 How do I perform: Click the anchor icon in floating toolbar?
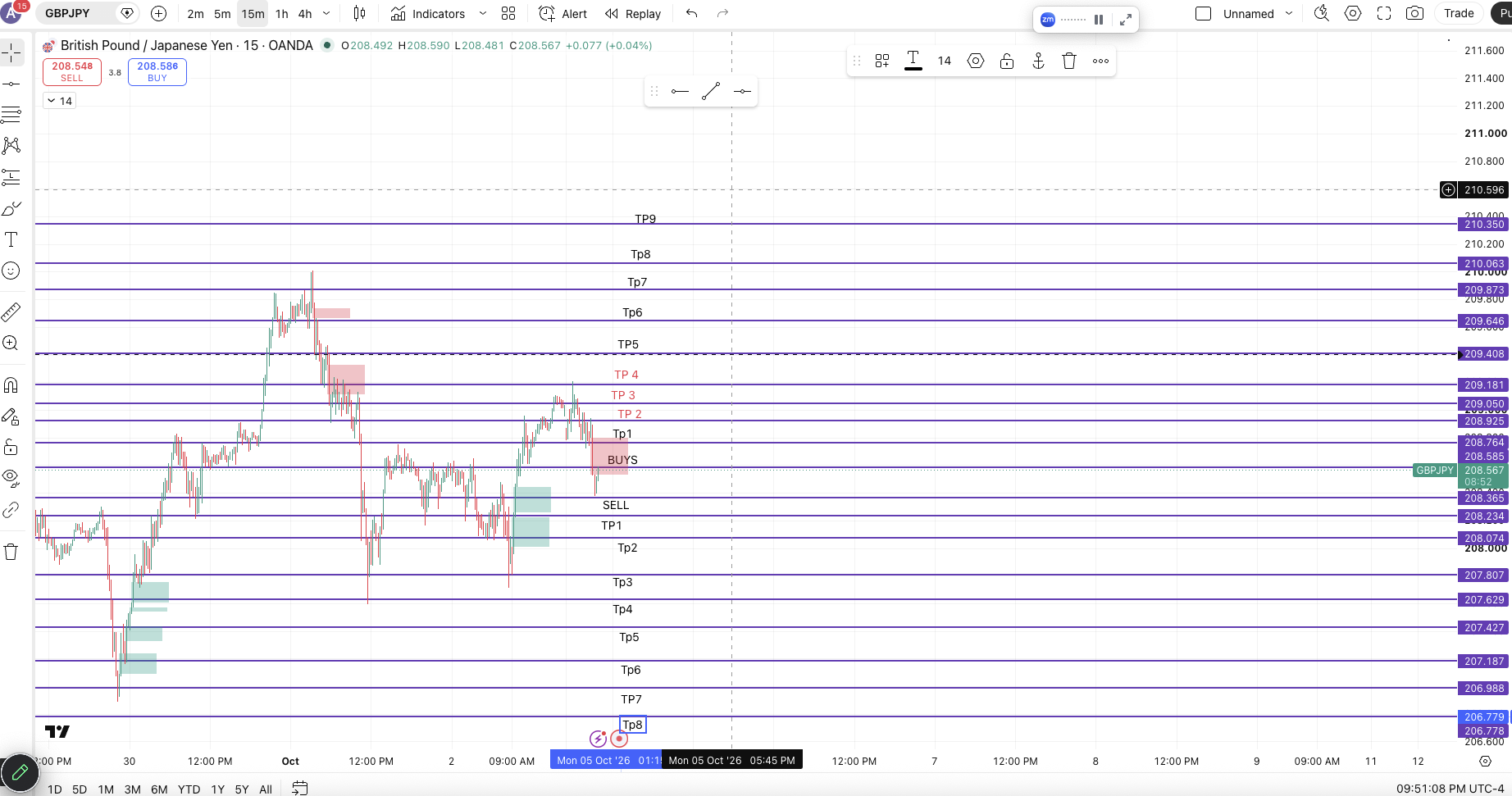point(1038,61)
